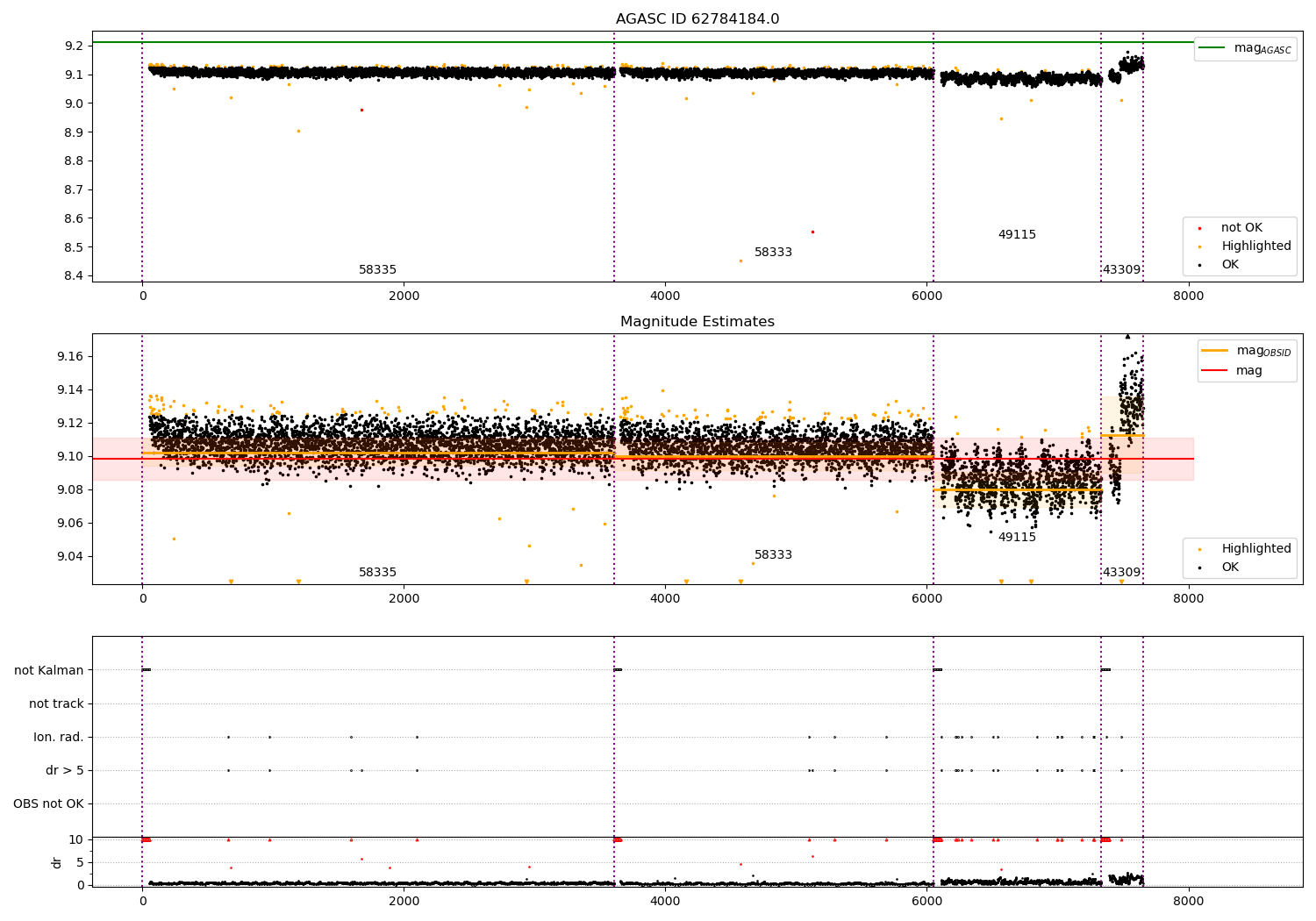Click the 9.08 y-axis tick in middle panel
The image size is (1316, 921).
click(71, 489)
